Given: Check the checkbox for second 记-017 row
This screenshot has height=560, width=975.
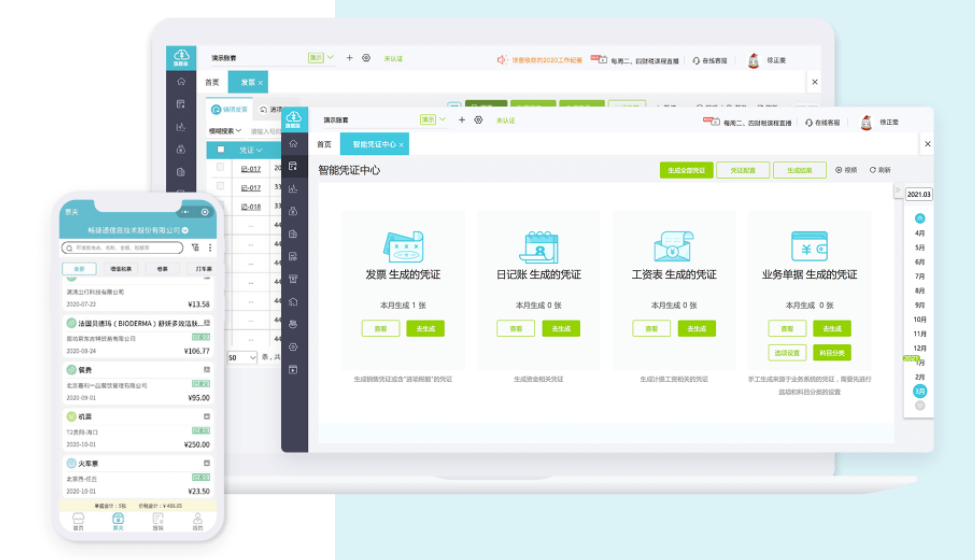Looking at the screenshot, I should (x=221, y=187).
